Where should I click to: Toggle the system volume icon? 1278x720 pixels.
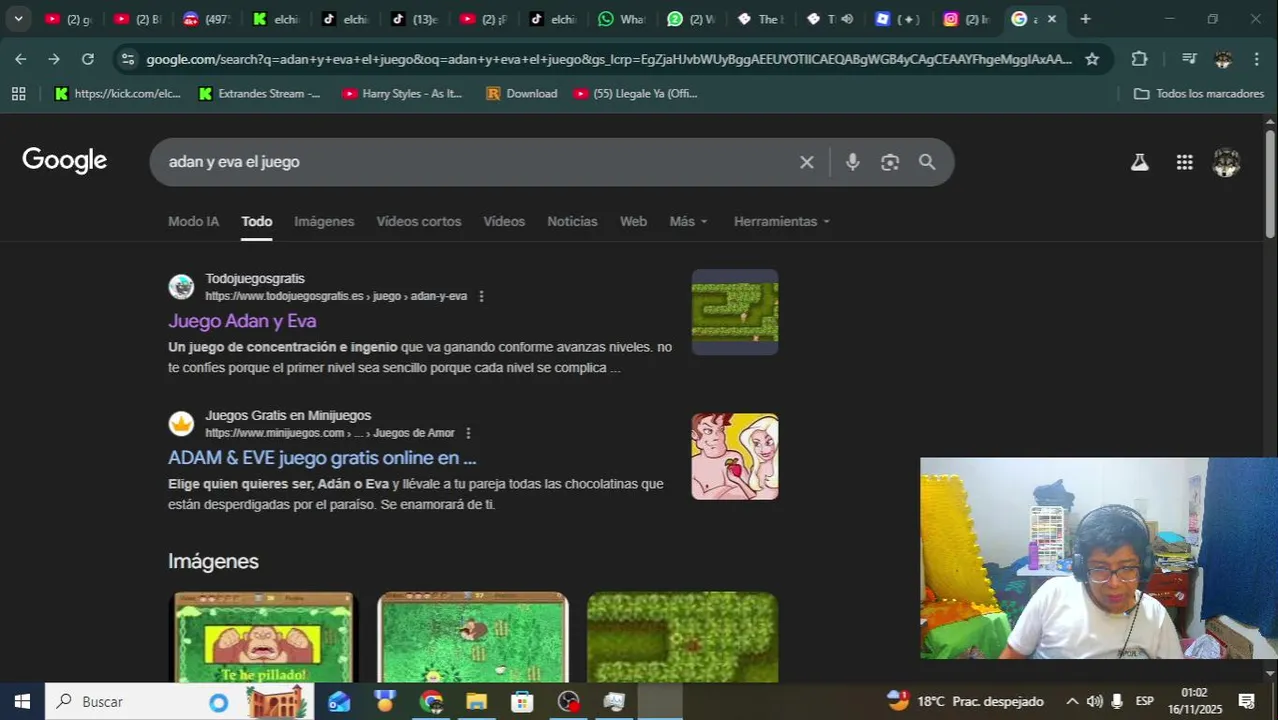[x=1094, y=701]
